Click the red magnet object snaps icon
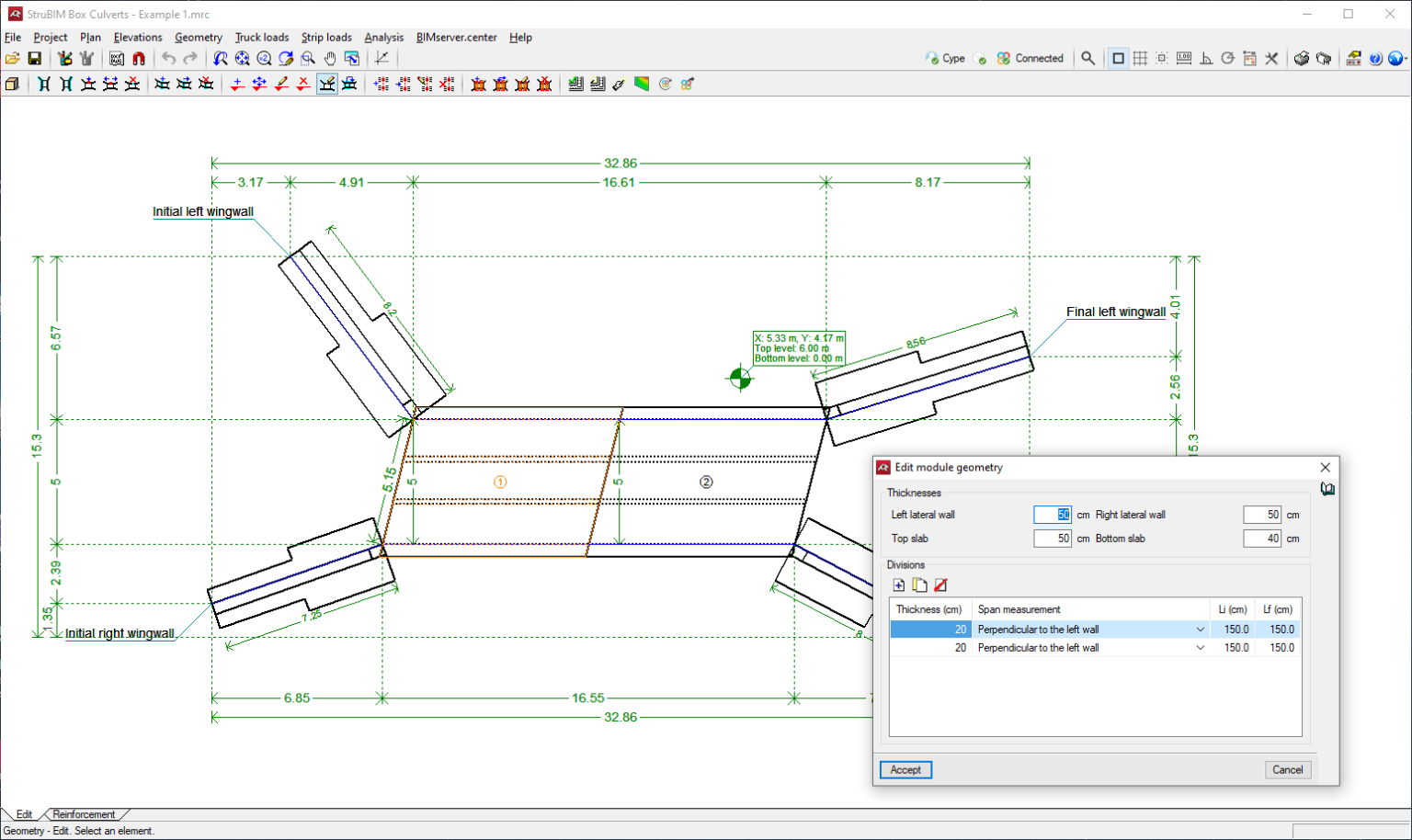This screenshot has width=1412, height=840. [x=139, y=58]
